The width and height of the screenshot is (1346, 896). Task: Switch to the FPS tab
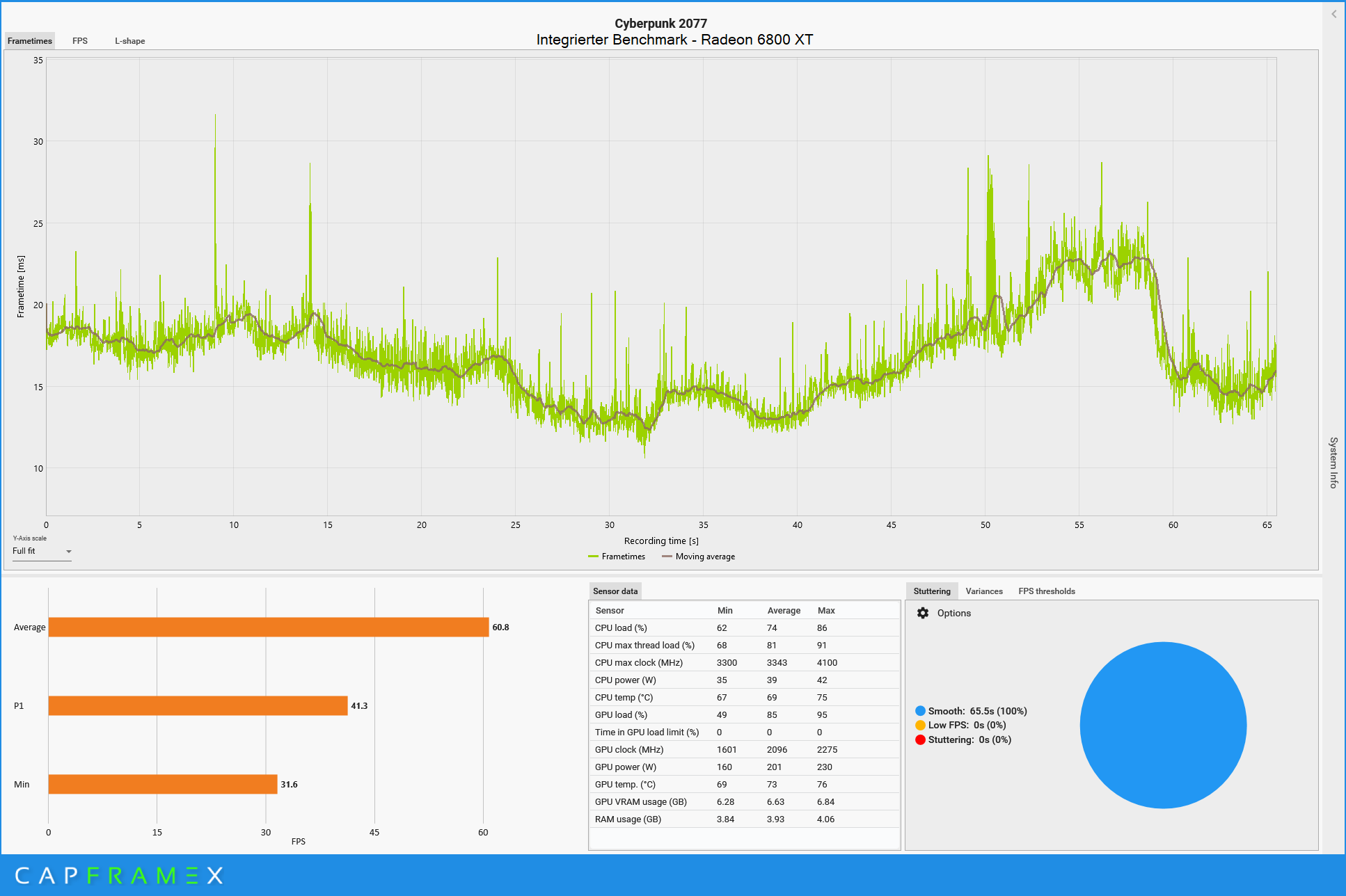[x=80, y=41]
